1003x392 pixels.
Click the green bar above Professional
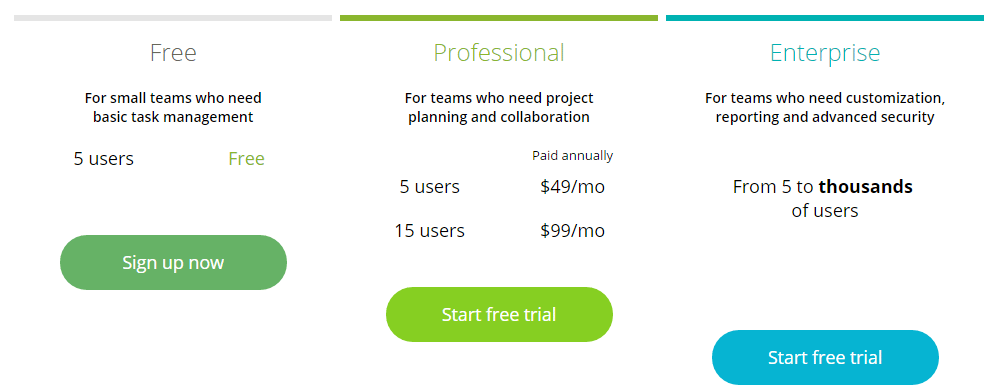point(499,18)
